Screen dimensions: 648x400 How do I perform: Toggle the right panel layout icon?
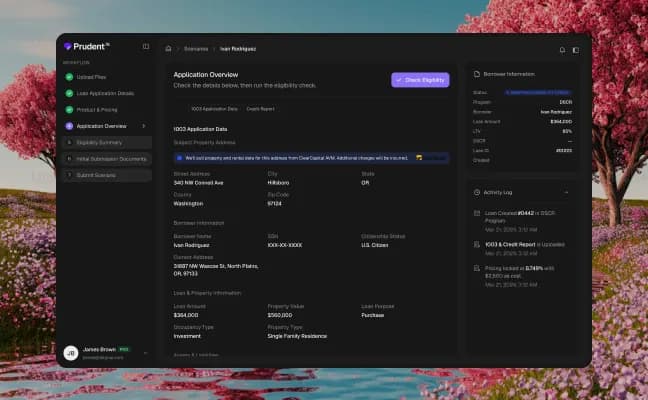[576, 50]
